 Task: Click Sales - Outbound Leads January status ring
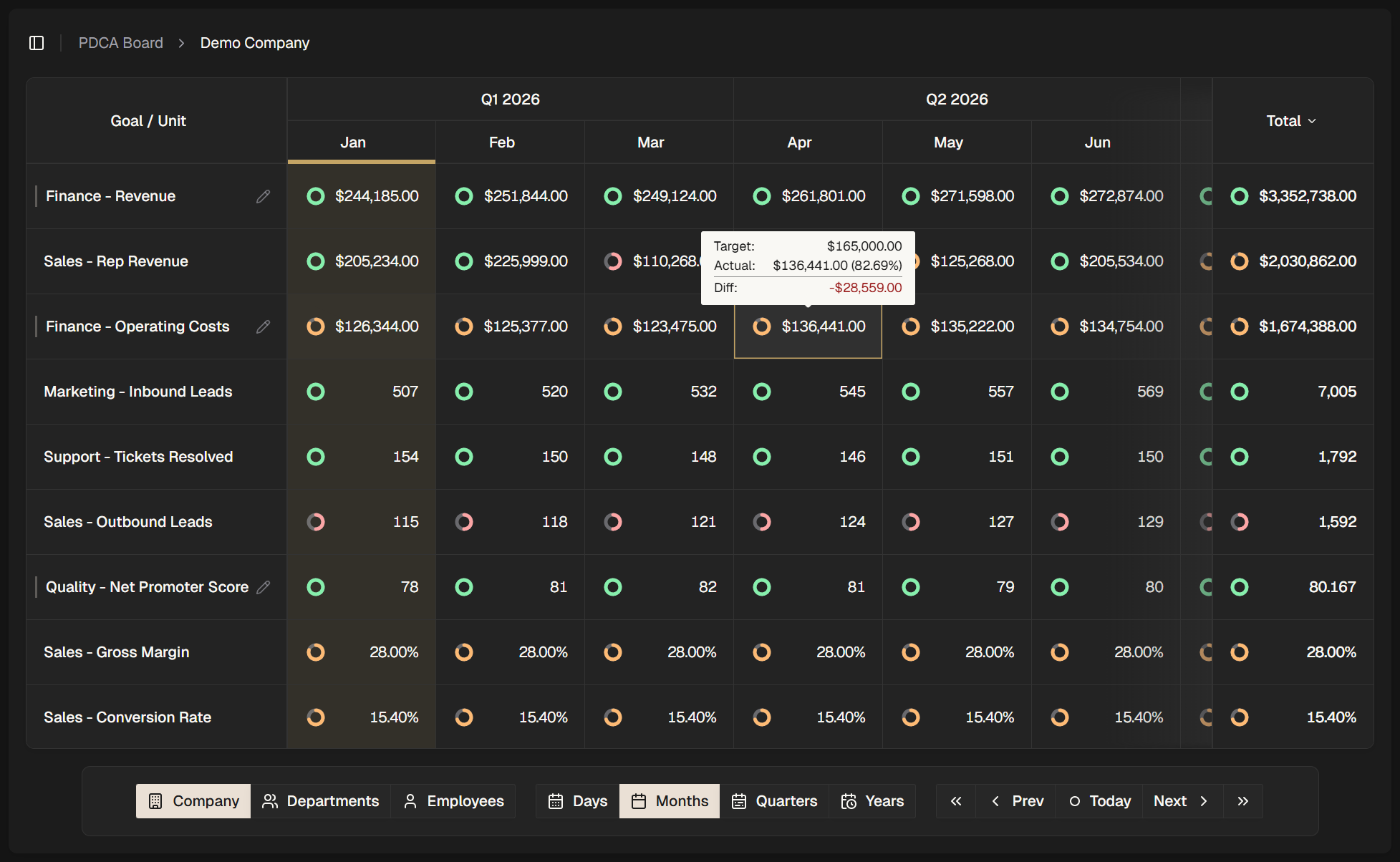(316, 522)
